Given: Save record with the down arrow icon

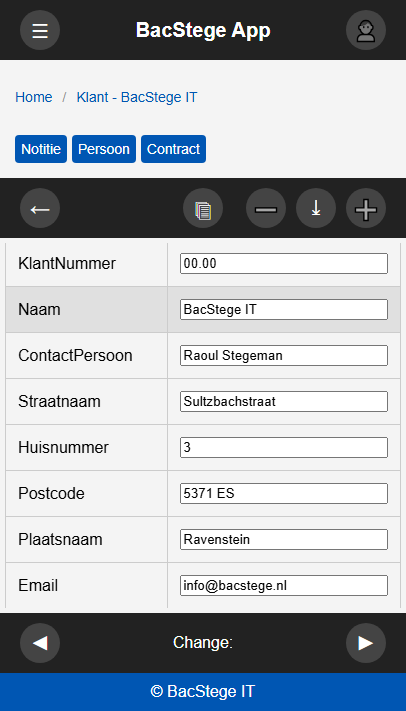Looking at the screenshot, I should pyautogui.click(x=316, y=208).
